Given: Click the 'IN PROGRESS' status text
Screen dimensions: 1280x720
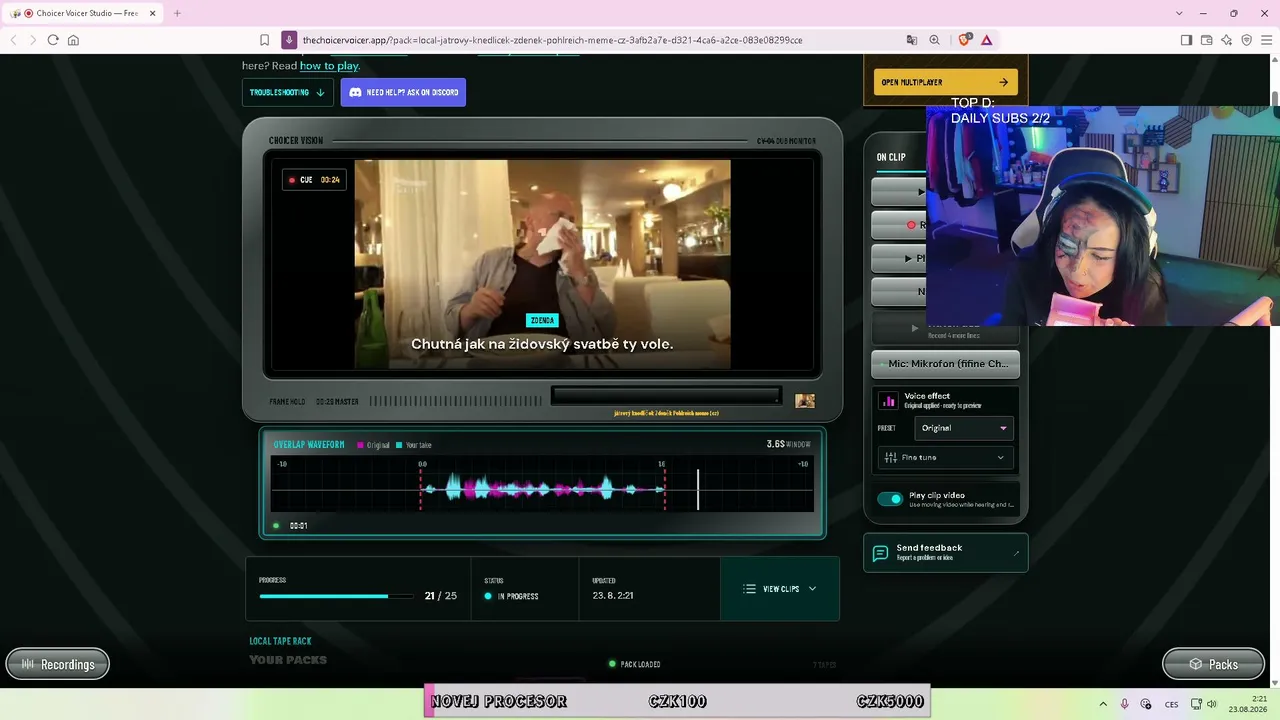Looking at the screenshot, I should click(x=518, y=596).
